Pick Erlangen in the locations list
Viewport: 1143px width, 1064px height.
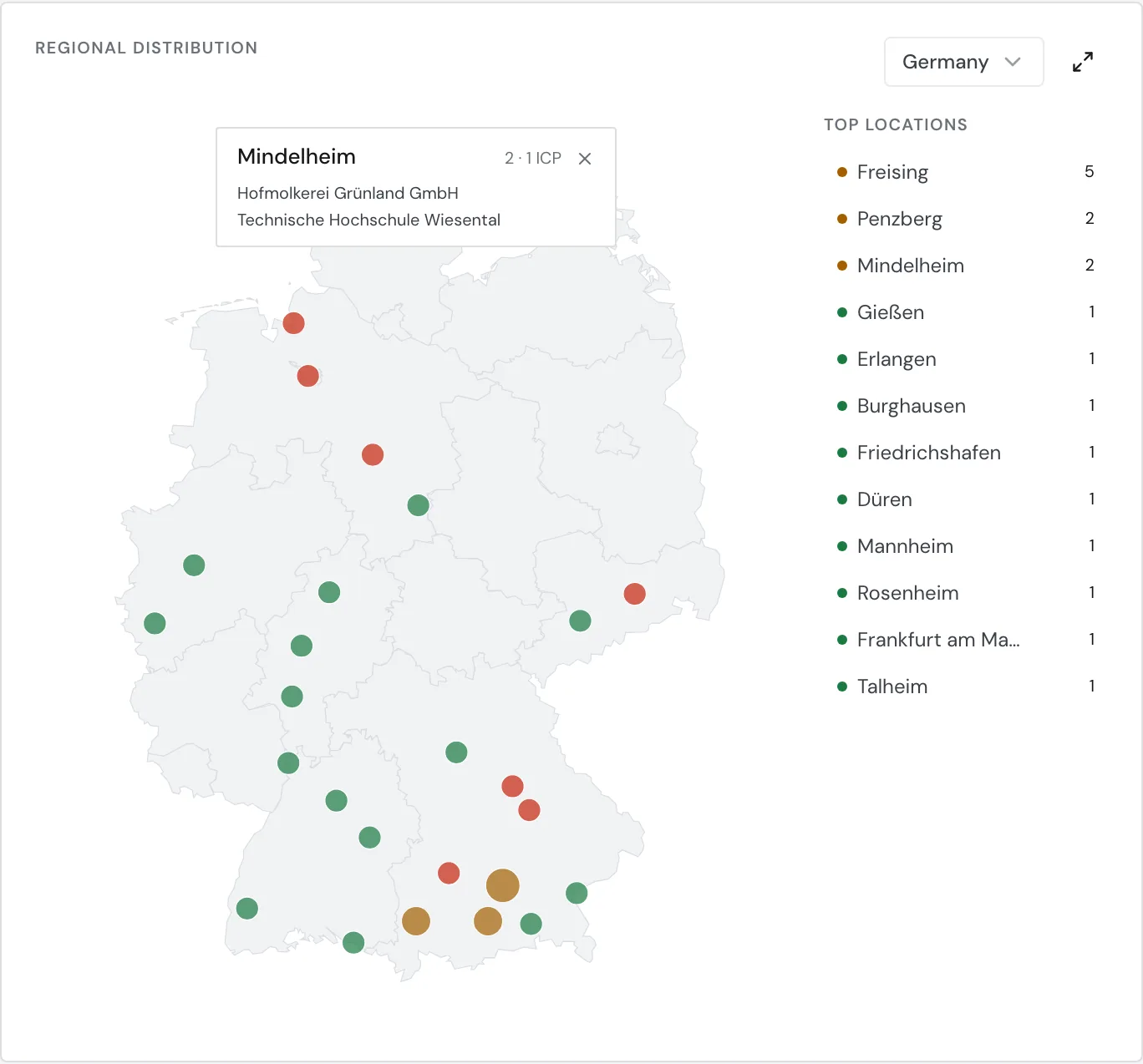point(965,359)
